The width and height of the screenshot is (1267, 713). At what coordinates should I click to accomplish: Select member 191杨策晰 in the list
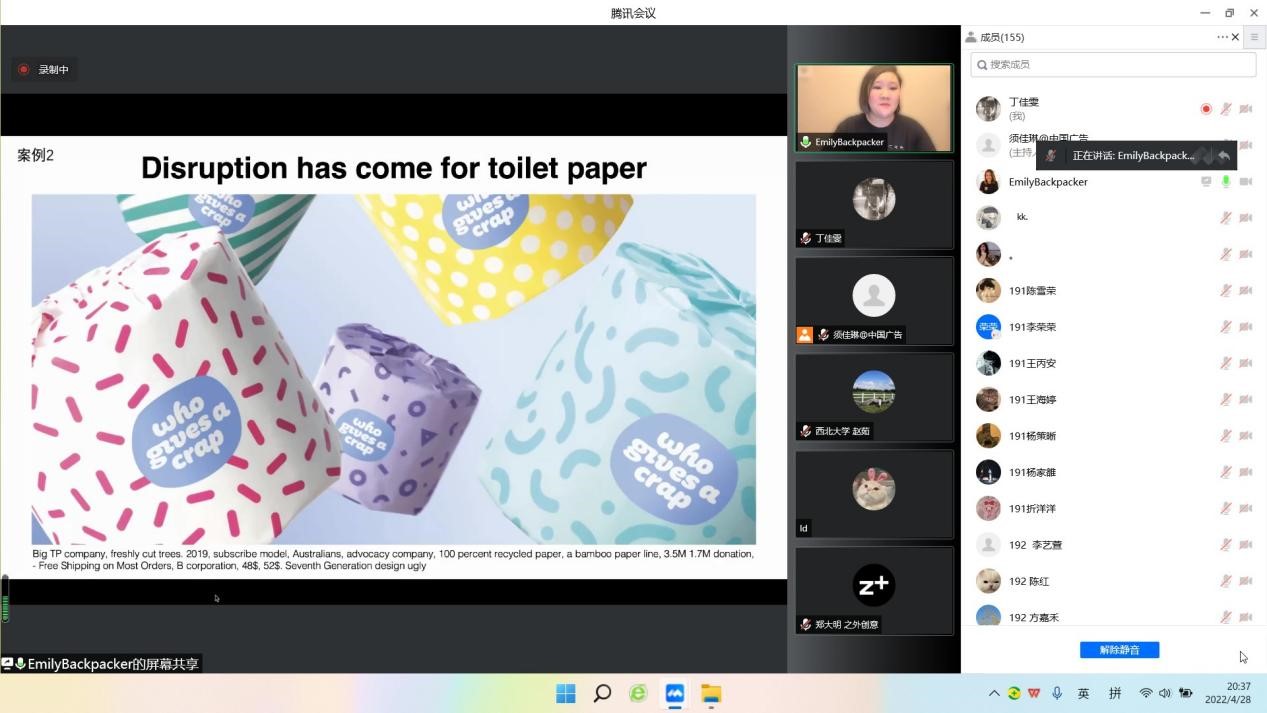(x=1113, y=436)
